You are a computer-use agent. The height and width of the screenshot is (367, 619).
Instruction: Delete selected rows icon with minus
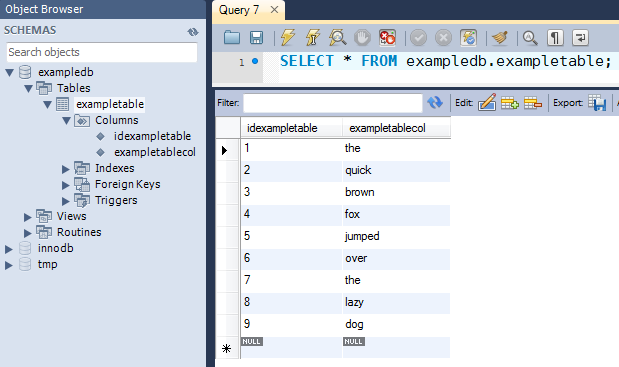coord(533,103)
